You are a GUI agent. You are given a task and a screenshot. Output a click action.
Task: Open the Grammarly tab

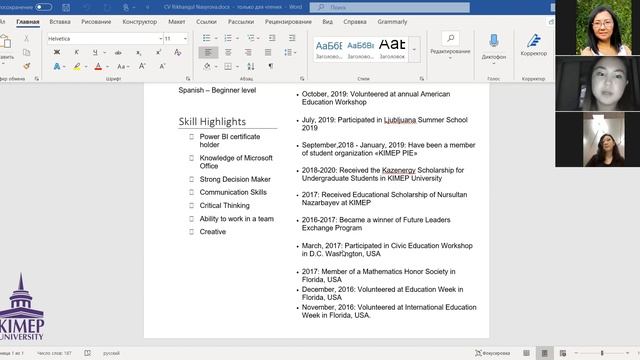[x=392, y=22]
